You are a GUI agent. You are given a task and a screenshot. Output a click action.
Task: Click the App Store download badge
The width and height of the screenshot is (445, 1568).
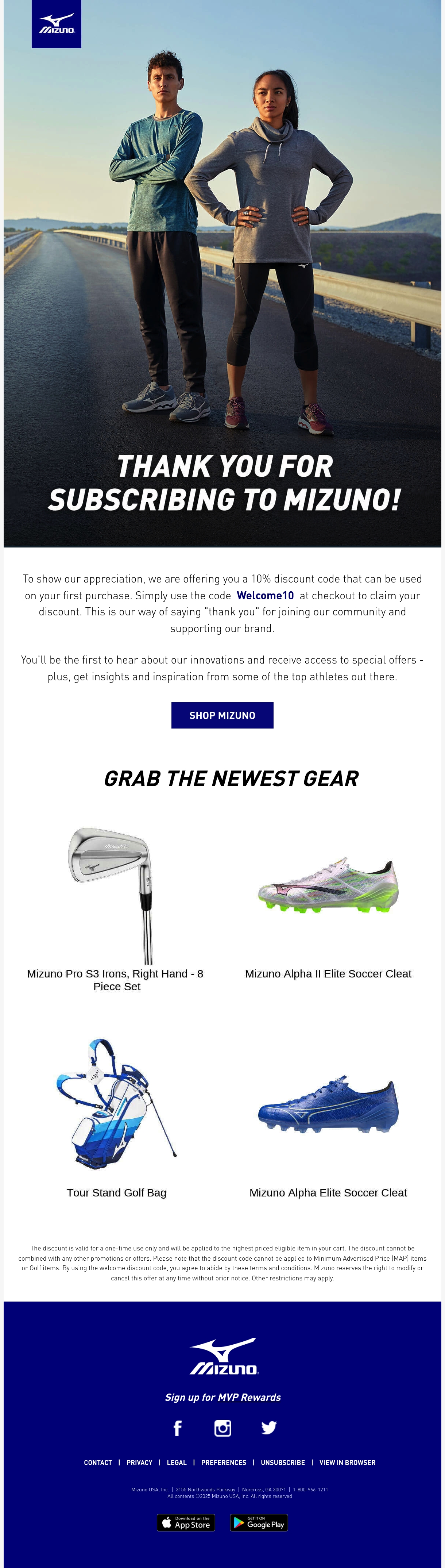point(186,1522)
